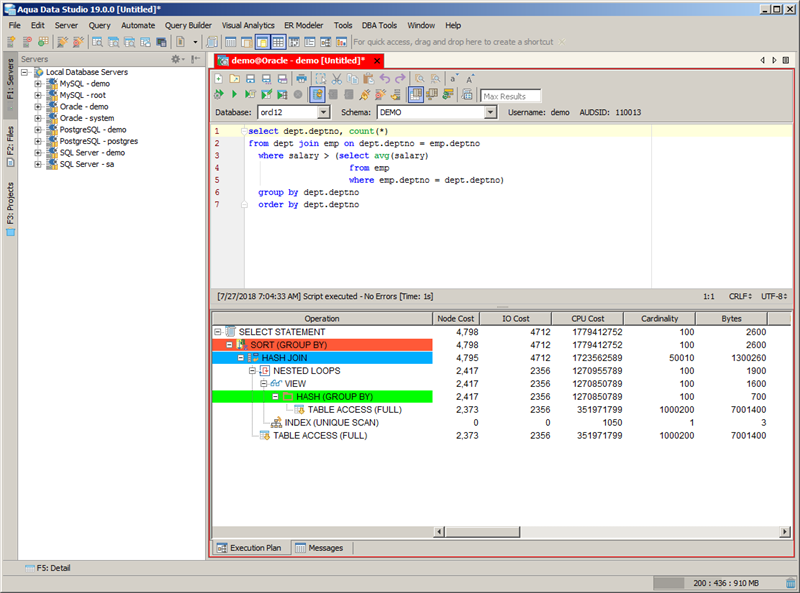The height and width of the screenshot is (593, 800).
Task: Click the server register icon in the main toolbar
Action: click(11, 42)
